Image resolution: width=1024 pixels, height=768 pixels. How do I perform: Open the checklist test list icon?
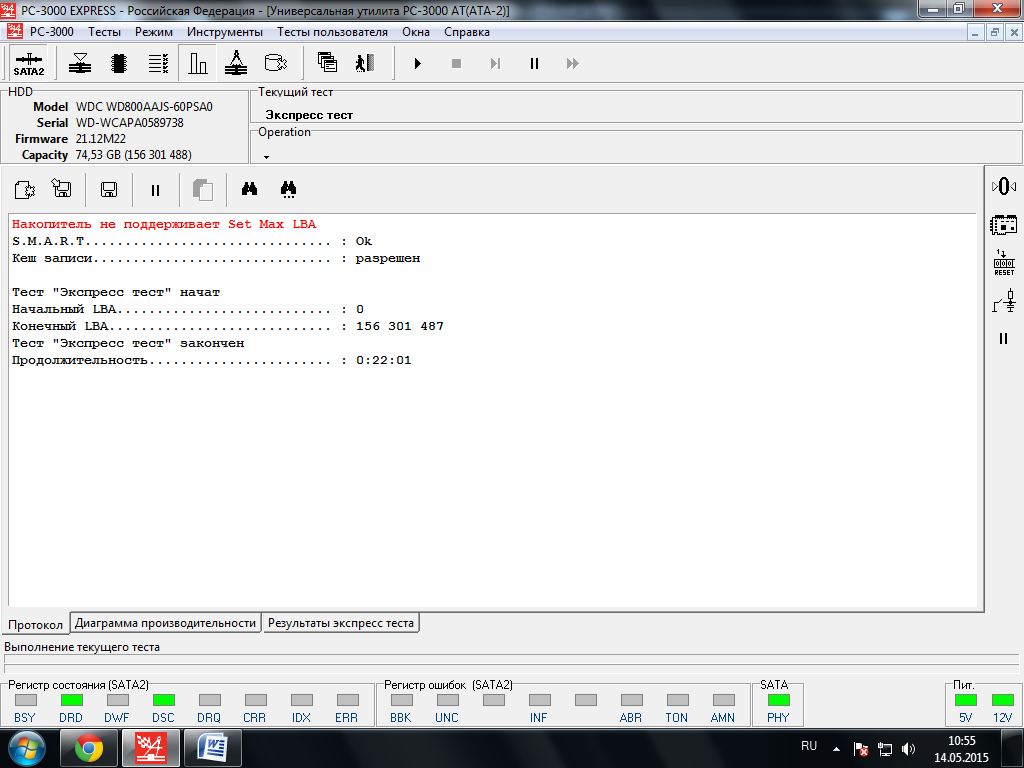coord(158,63)
